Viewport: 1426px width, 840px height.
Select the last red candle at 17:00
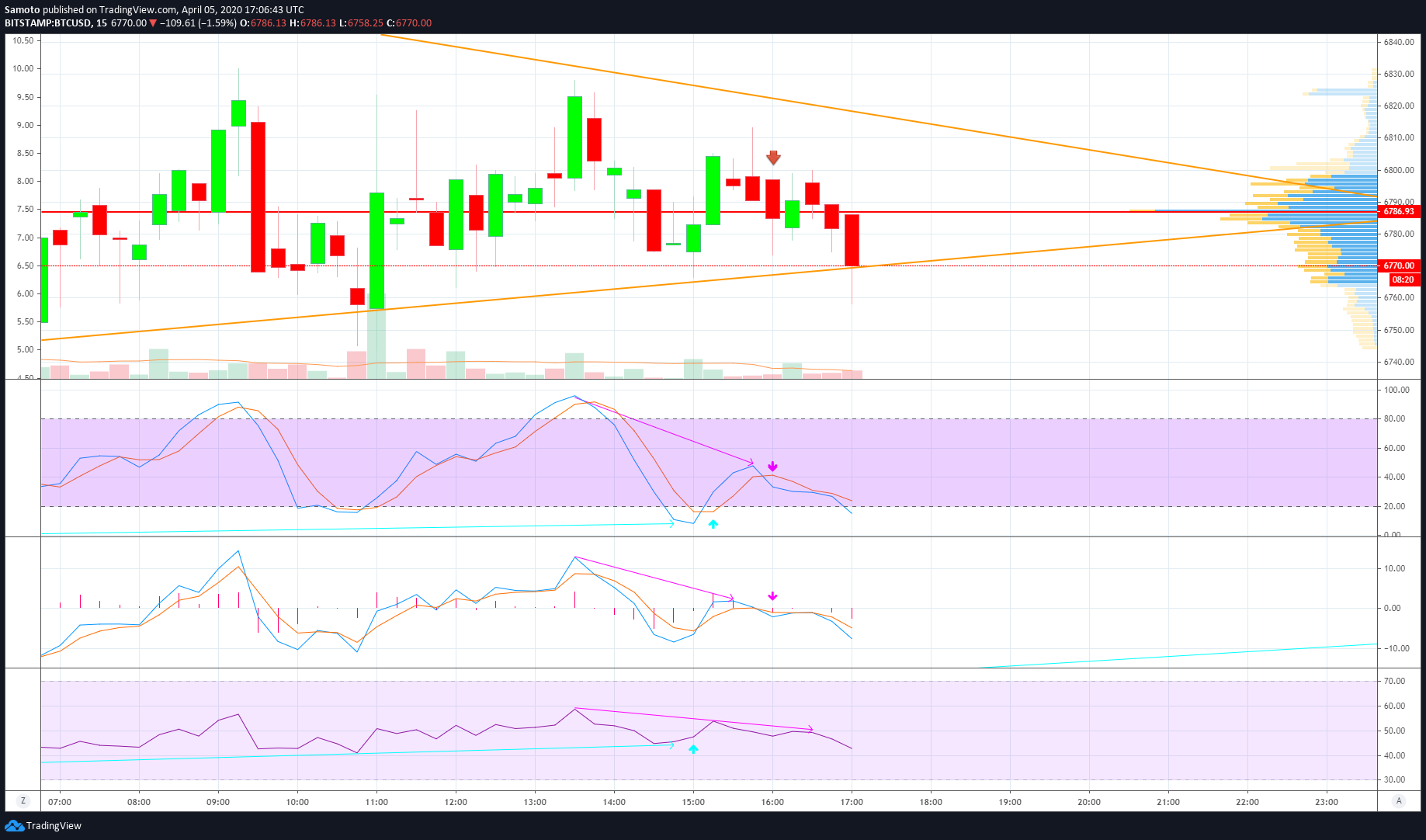click(x=852, y=240)
